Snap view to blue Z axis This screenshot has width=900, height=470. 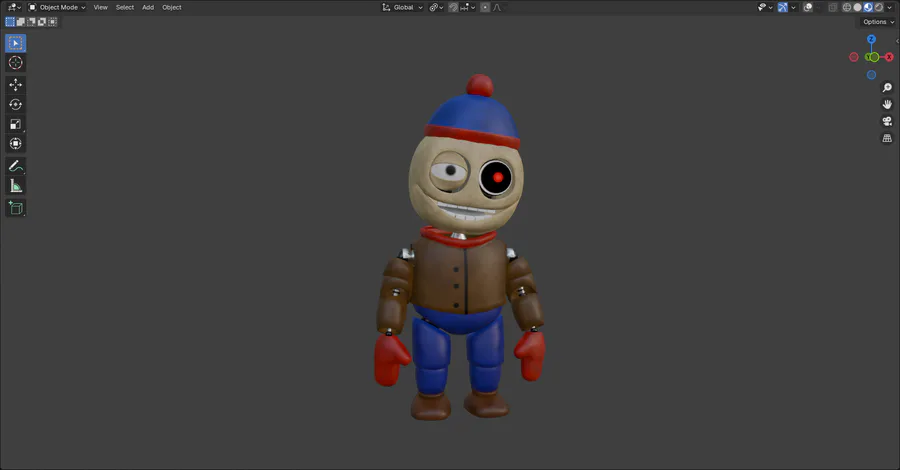pos(871,39)
